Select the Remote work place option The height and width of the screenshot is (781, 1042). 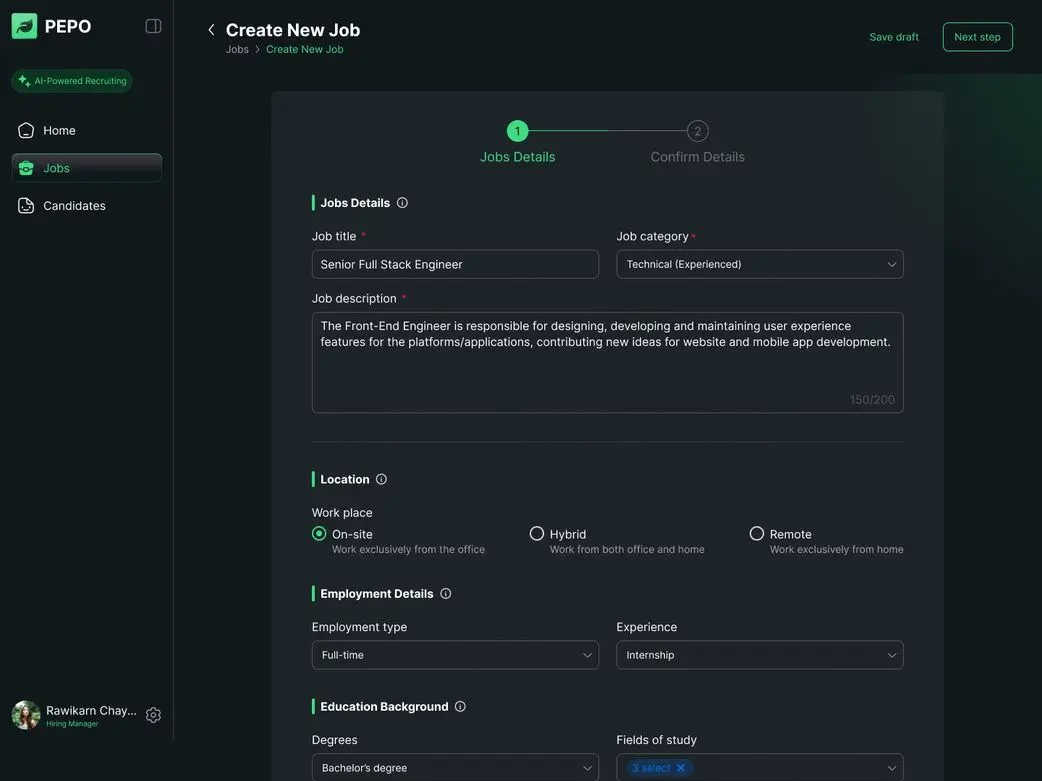coord(757,534)
